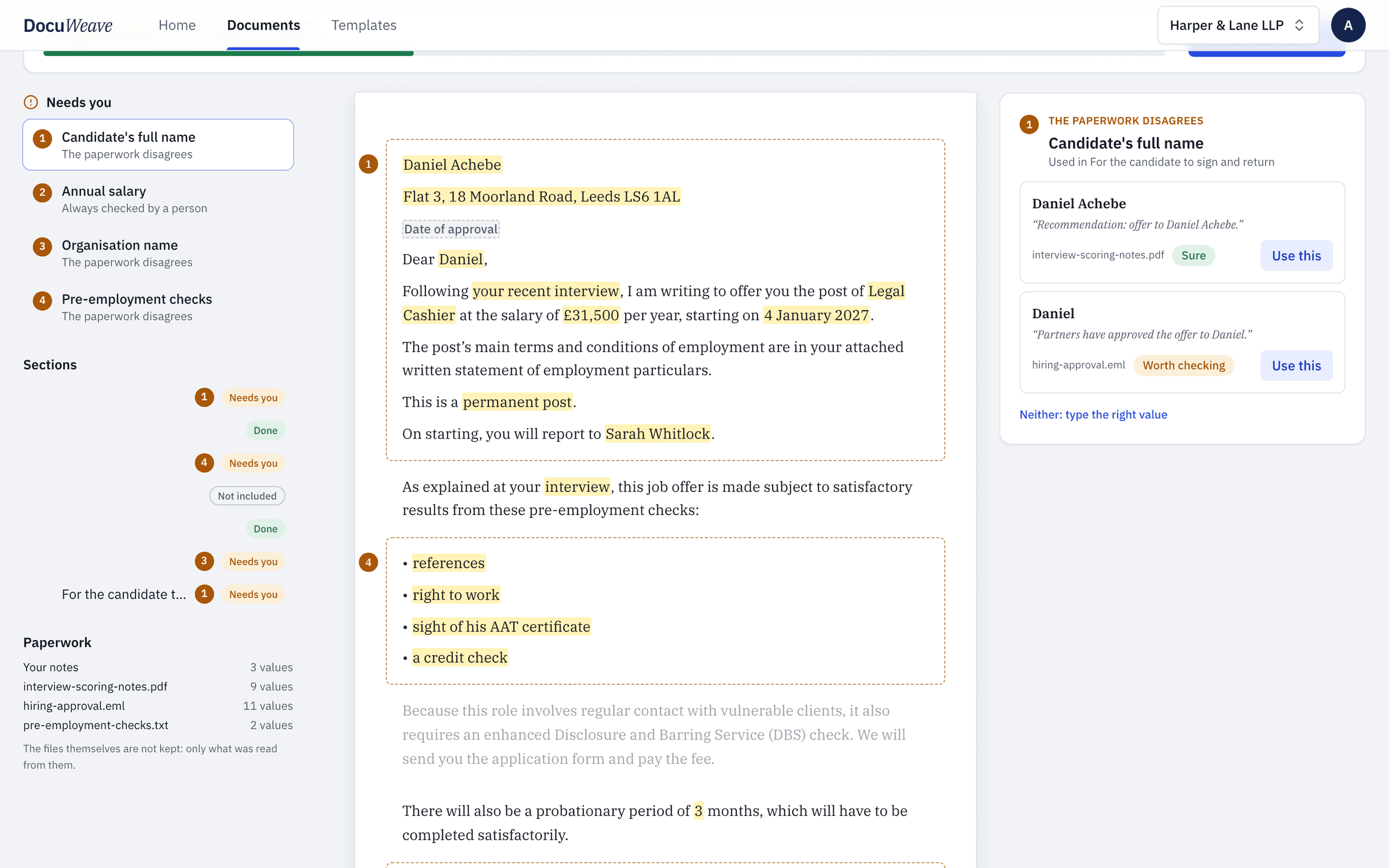This screenshot has width=1389, height=868.
Task: Click the highlighted sight of his AAT certificate item
Action: pyautogui.click(x=501, y=627)
